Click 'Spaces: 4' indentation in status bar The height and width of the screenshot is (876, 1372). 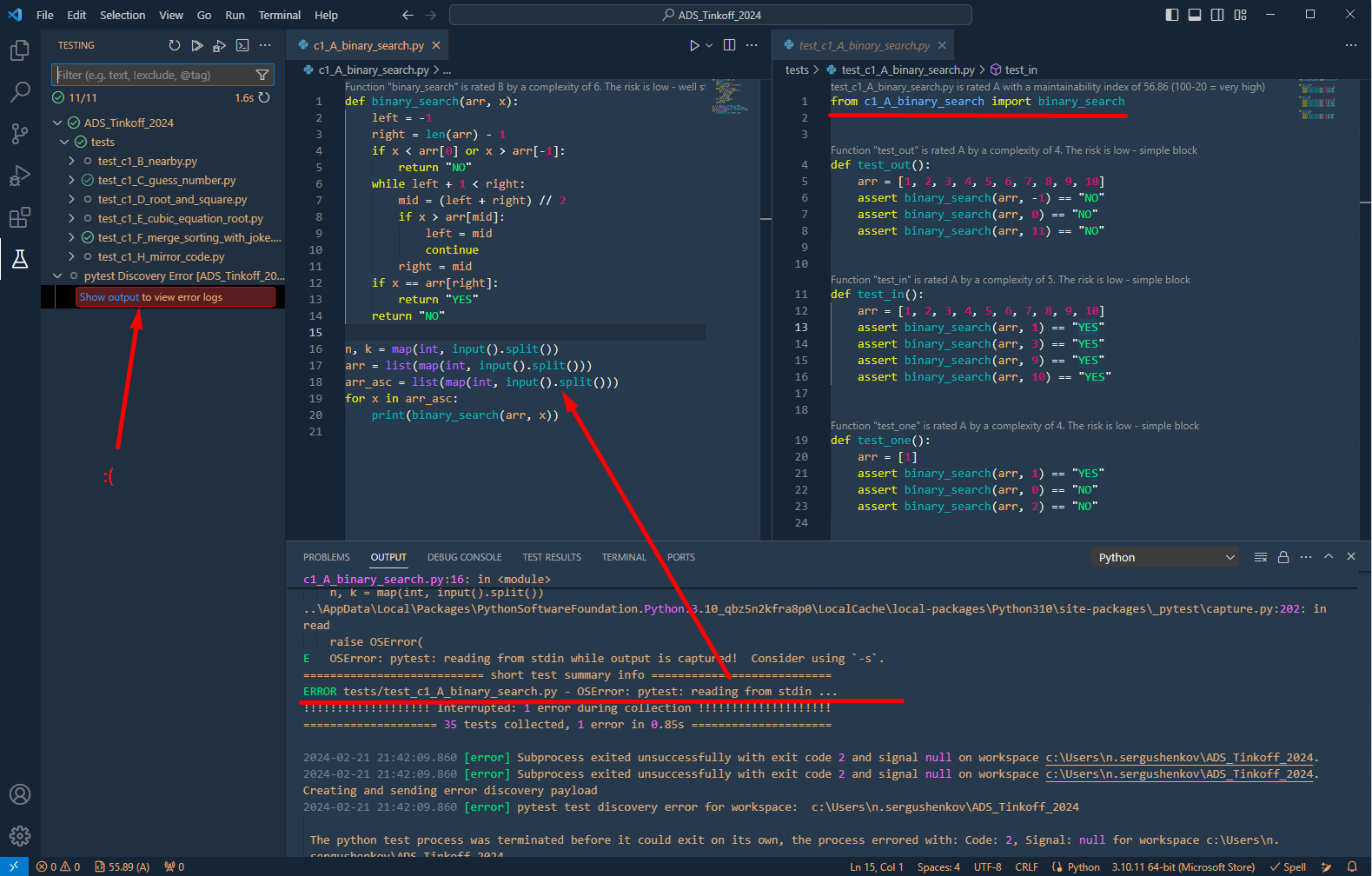pos(938,866)
